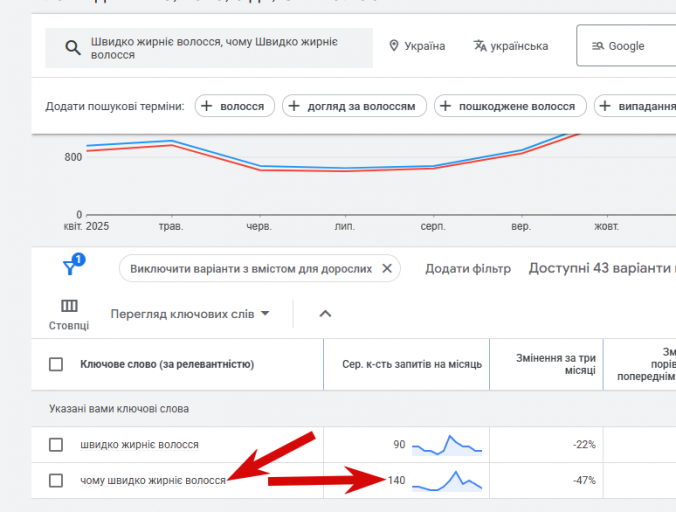
Task: Click 'Додати фільтр' link
Action: click(468, 269)
